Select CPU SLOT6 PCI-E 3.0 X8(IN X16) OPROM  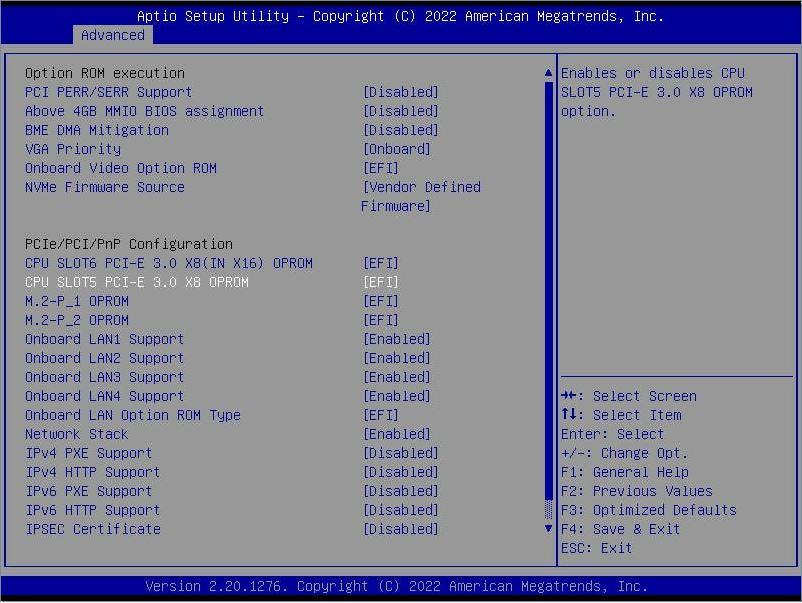click(x=169, y=263)
